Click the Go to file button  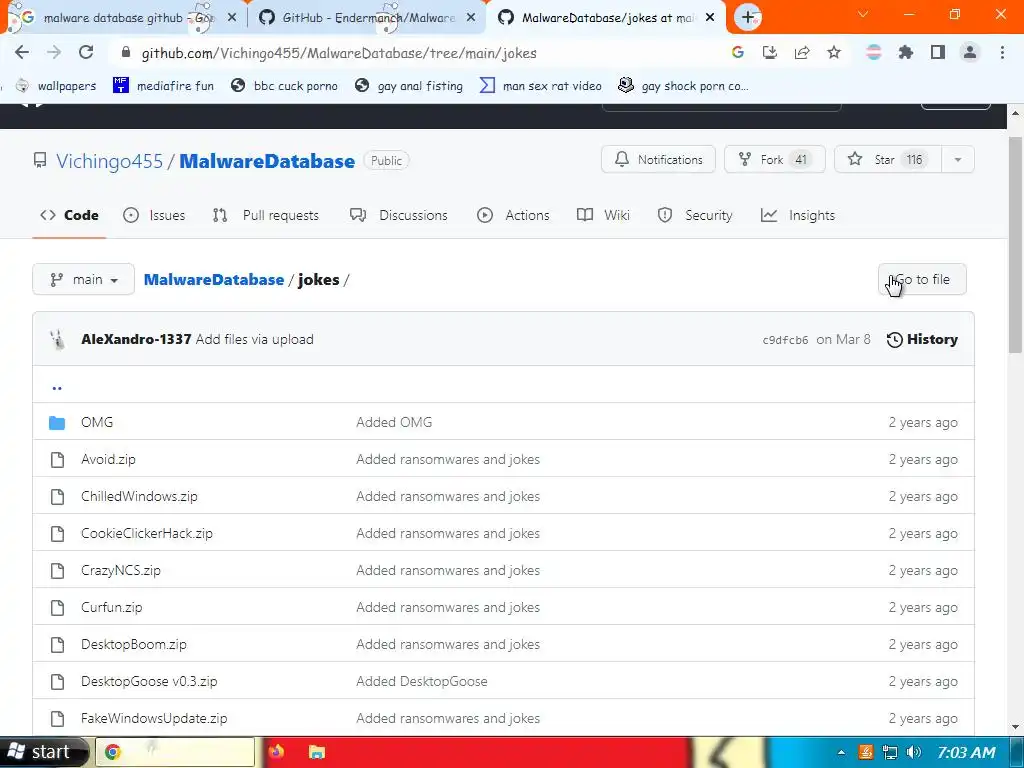pyautogui.click(x=922, y=280)
